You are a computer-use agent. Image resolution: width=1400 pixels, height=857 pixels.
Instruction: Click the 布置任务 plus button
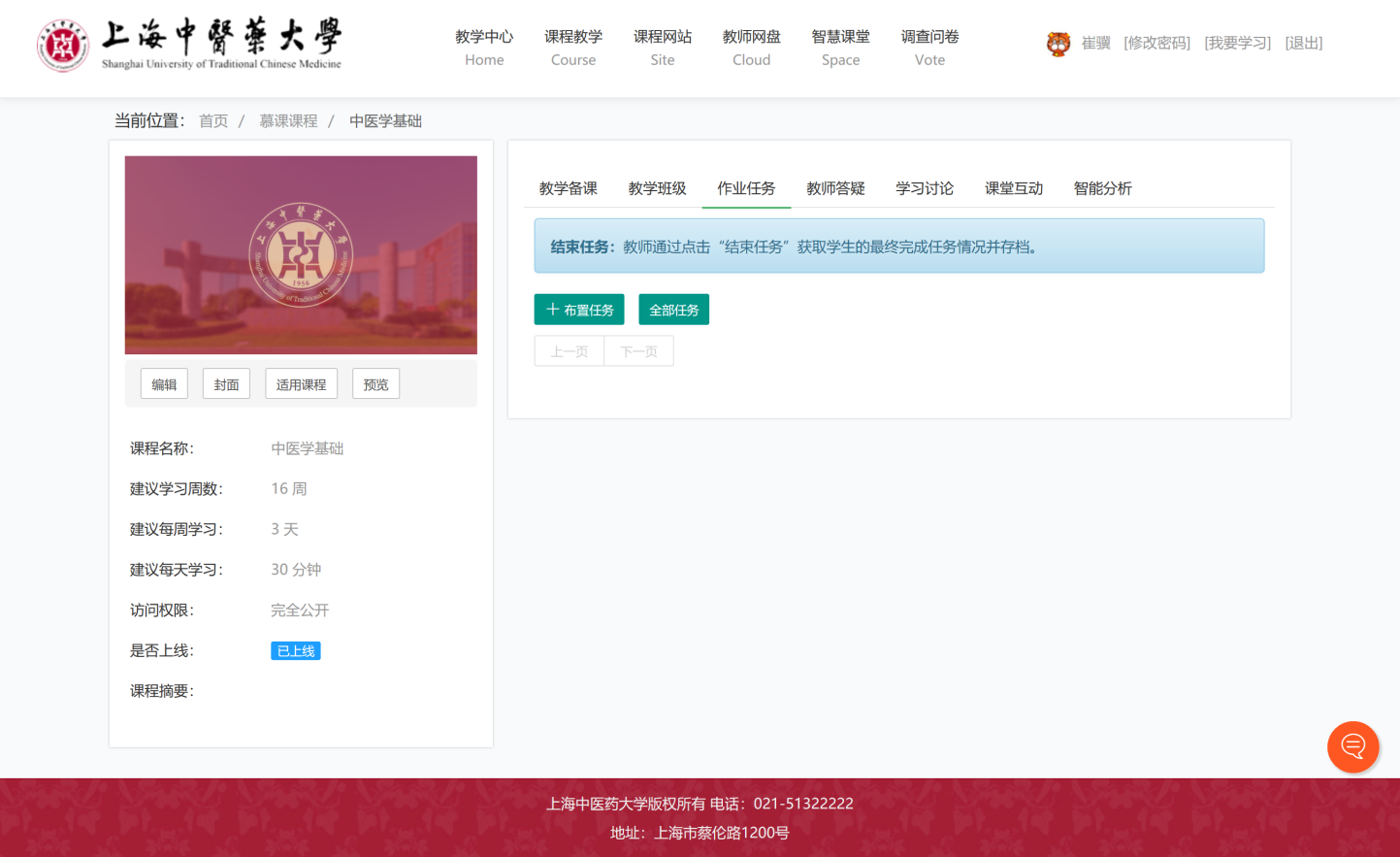[579, 310]
